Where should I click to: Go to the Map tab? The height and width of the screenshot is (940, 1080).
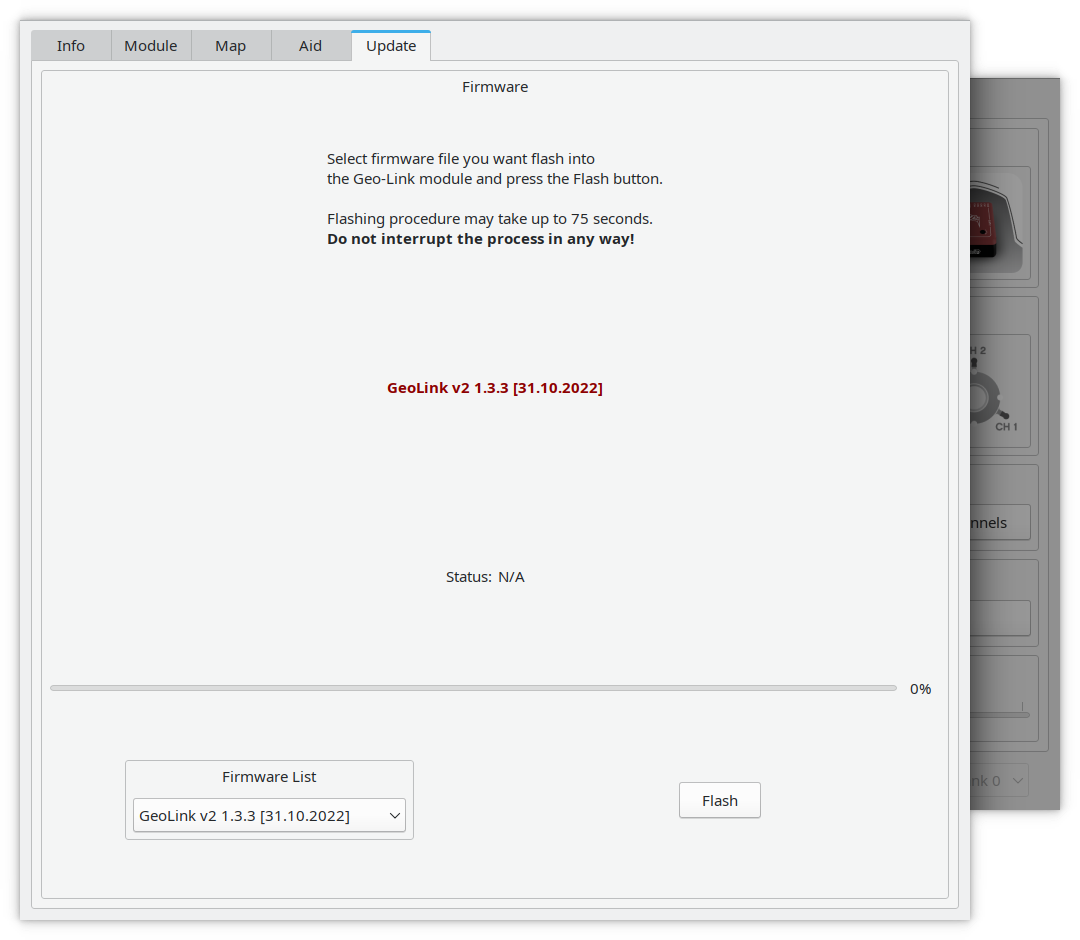click(231, 46)
